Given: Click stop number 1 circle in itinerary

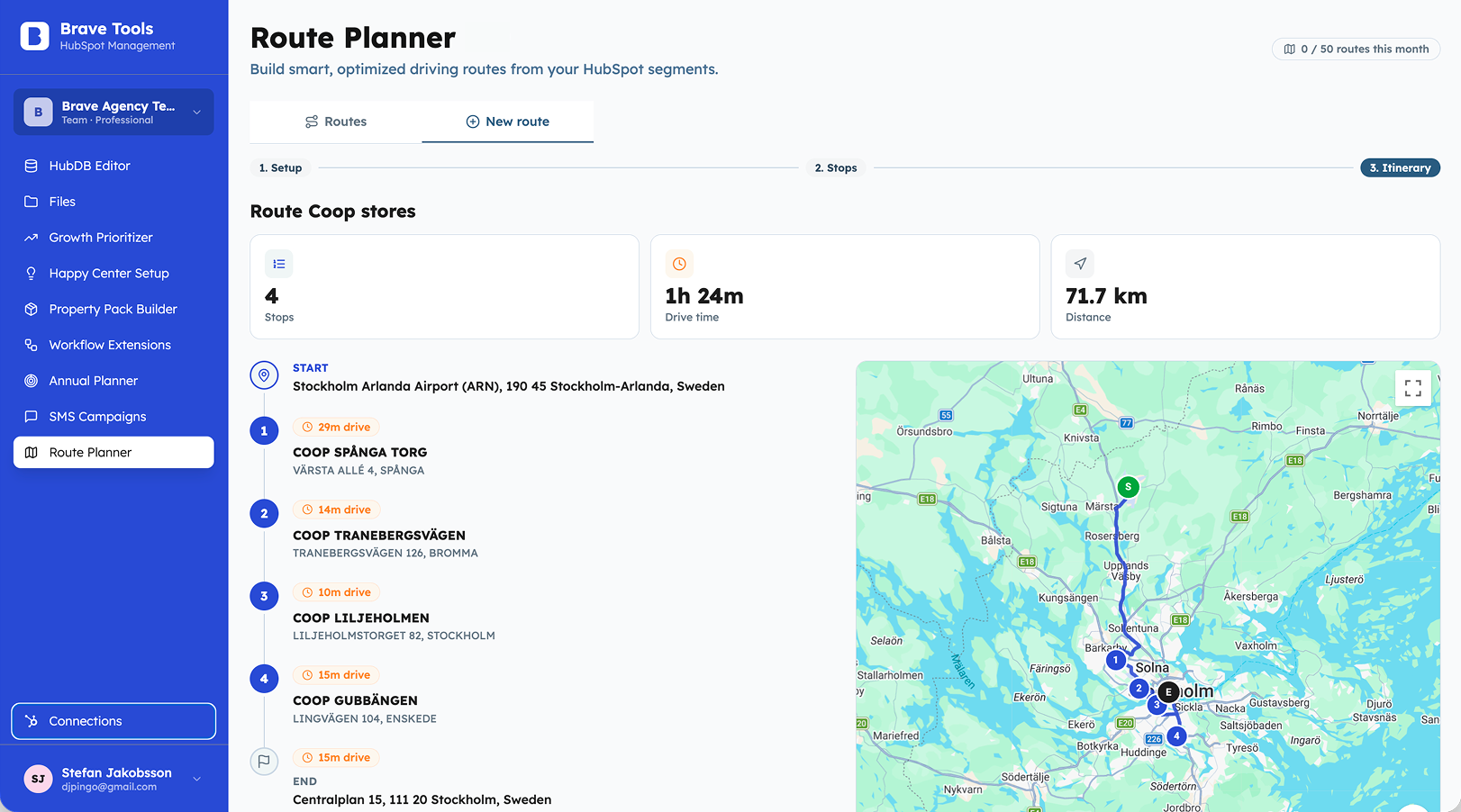Looking at the screenshot, I should tap(264, 430).
